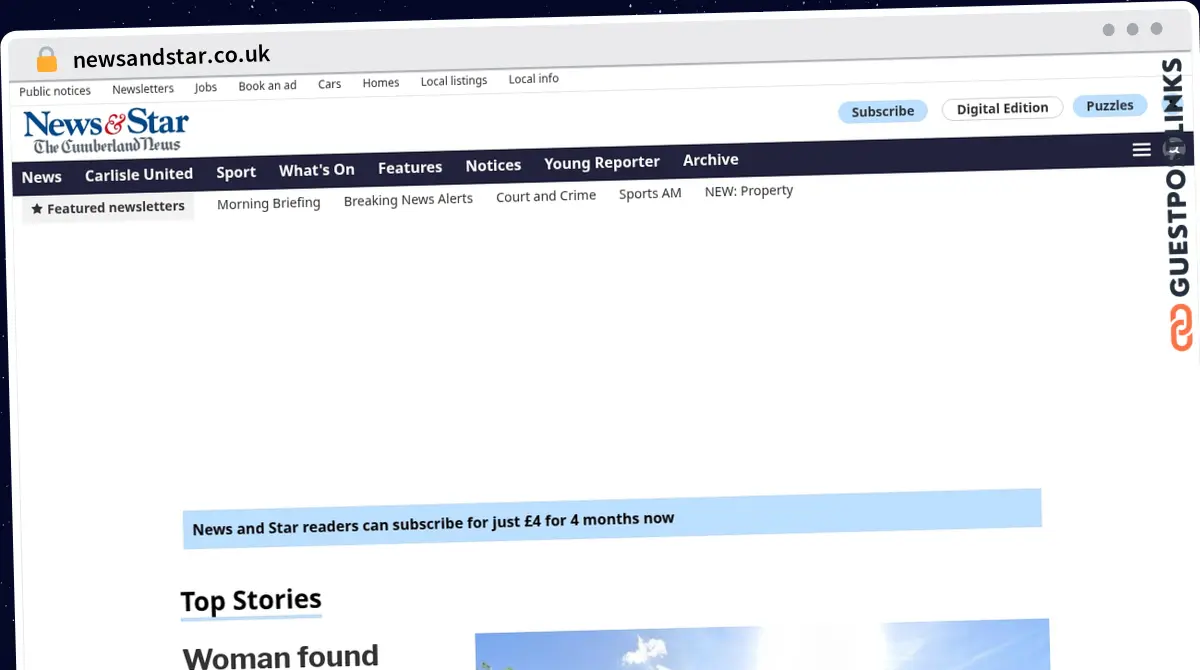This screenshot has width=1200, height=670.
Task: Click the £4 for 4 months subscribe banner
Action: point(612,519)
